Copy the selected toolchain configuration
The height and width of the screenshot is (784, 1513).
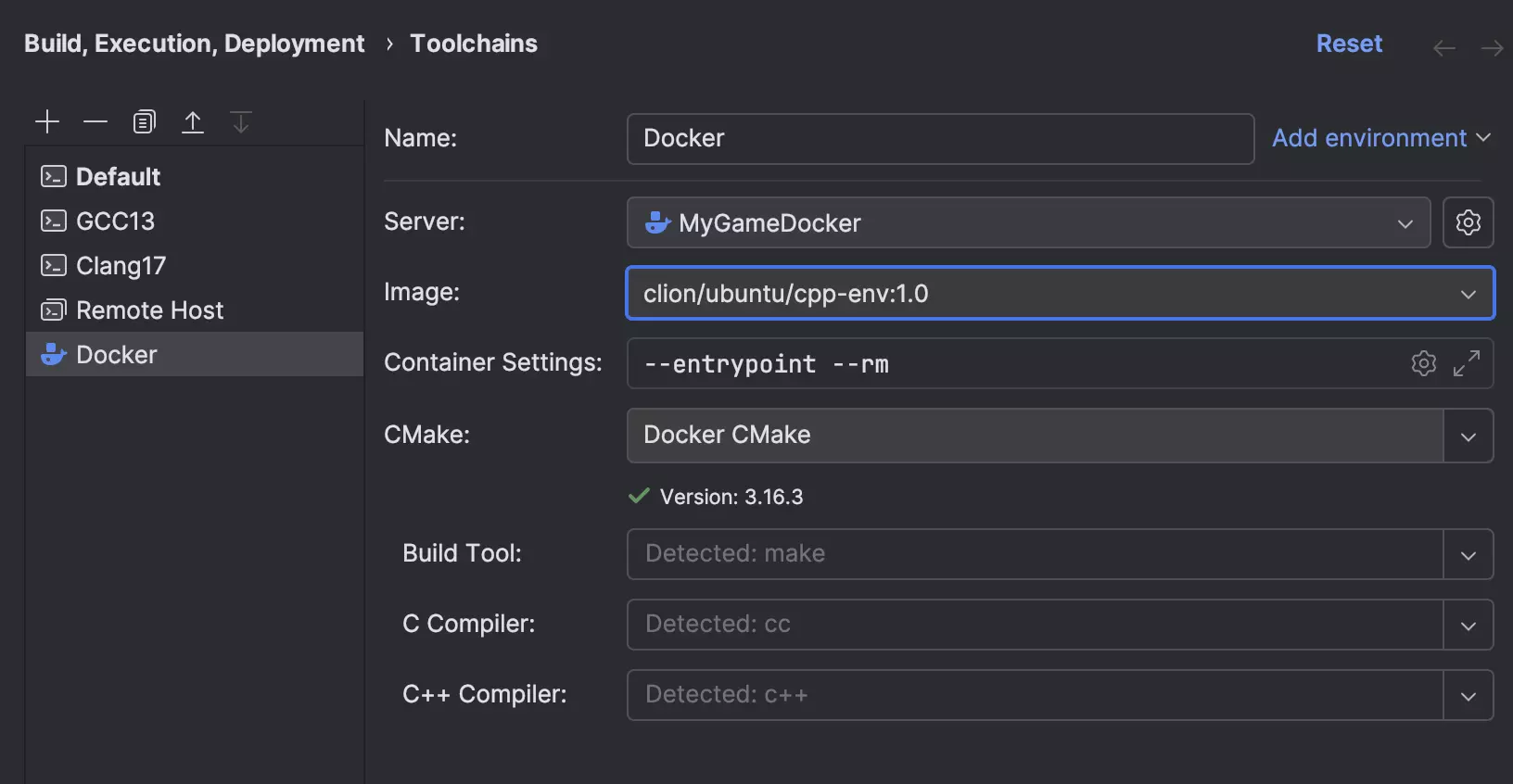(x=144, y=121)
